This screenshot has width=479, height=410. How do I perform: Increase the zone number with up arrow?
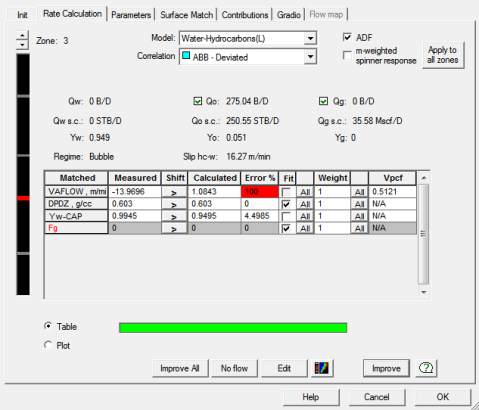click(x=22, y=35)
